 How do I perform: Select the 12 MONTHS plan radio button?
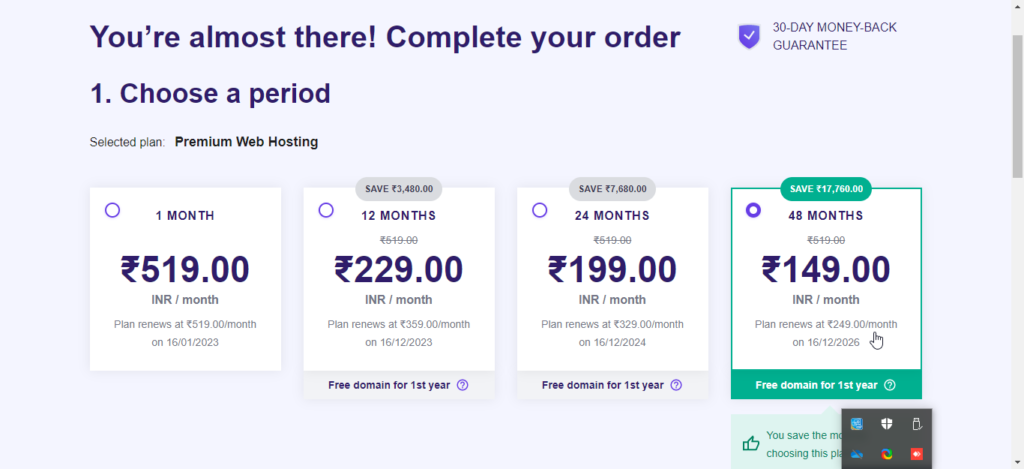tap(326, 210)
